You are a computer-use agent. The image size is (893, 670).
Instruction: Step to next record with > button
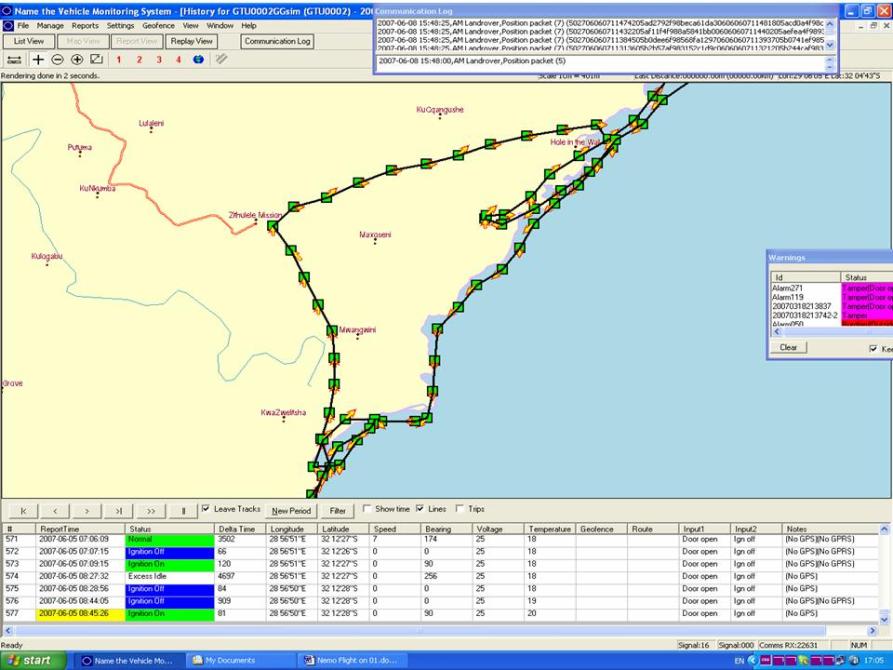(x=87, y=510)
